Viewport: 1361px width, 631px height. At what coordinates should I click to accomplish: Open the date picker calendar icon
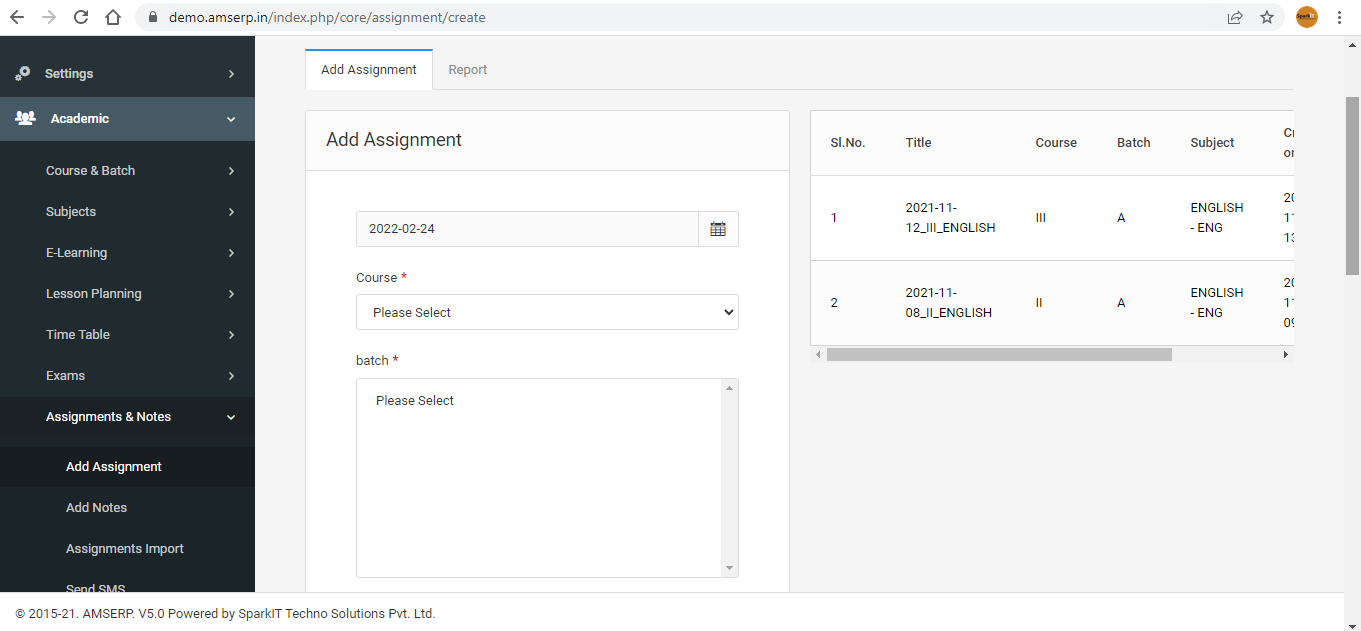click(x=717, y=228)
